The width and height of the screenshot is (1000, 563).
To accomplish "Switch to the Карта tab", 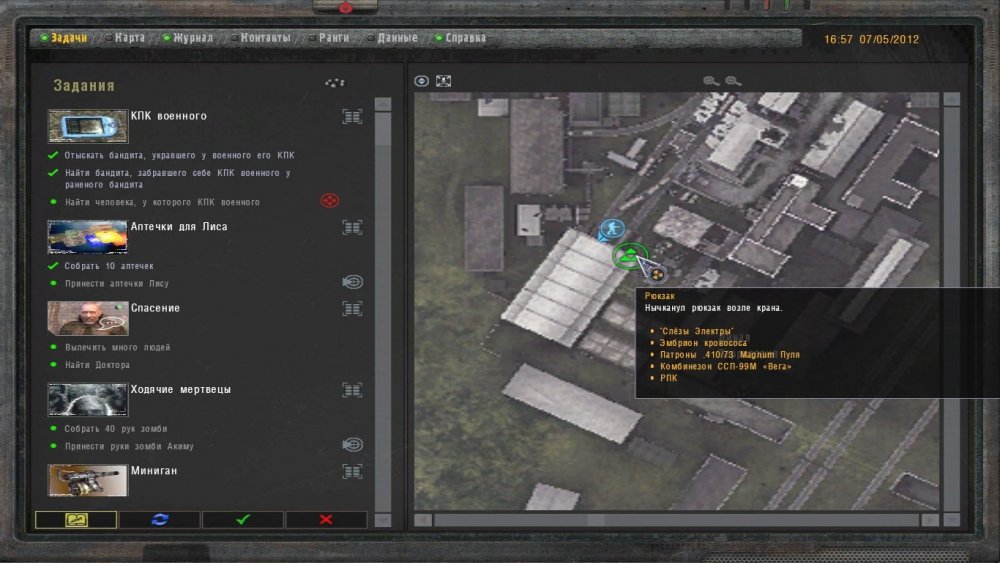I will (x=125, y=38).
